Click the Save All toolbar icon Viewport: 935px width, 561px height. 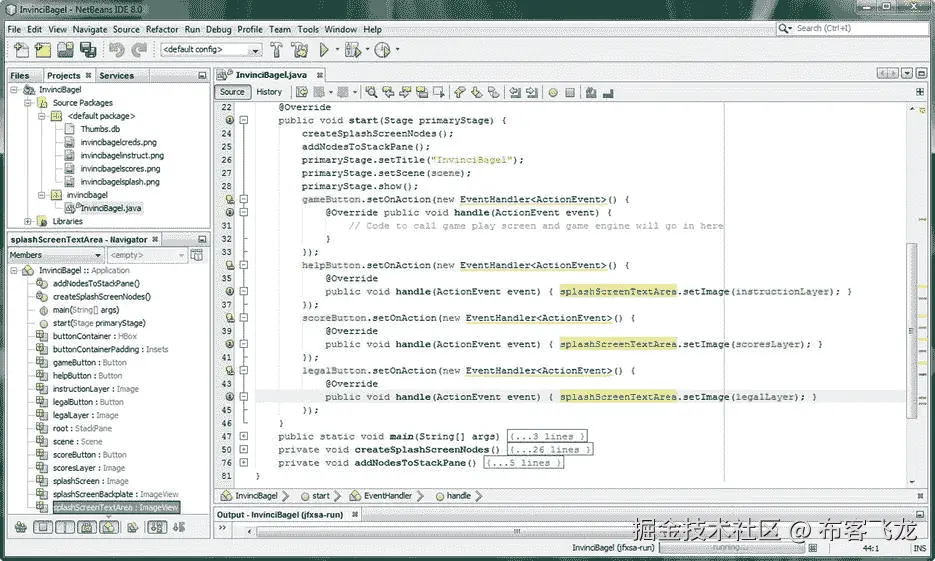tap(88, 50)
